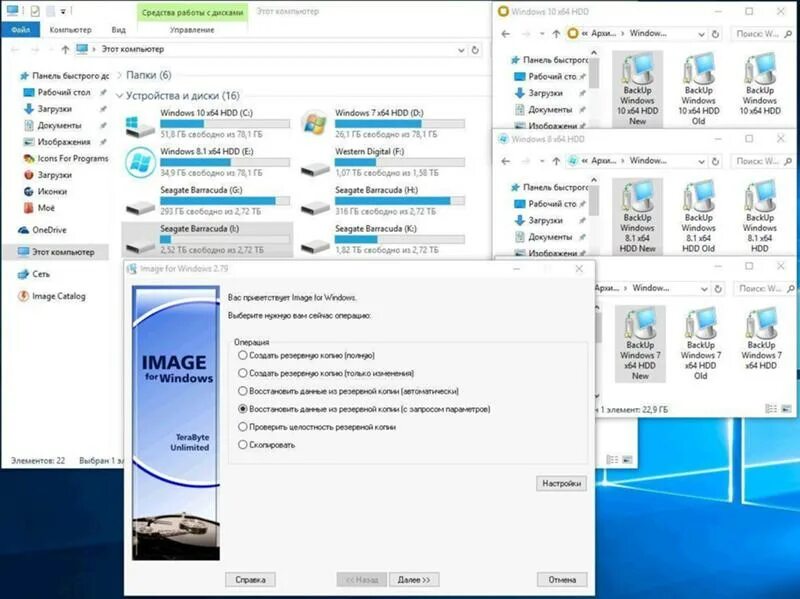
Task: Select BackUp Windows 7 x64 HDD Old file
Action: coord(701,343)
